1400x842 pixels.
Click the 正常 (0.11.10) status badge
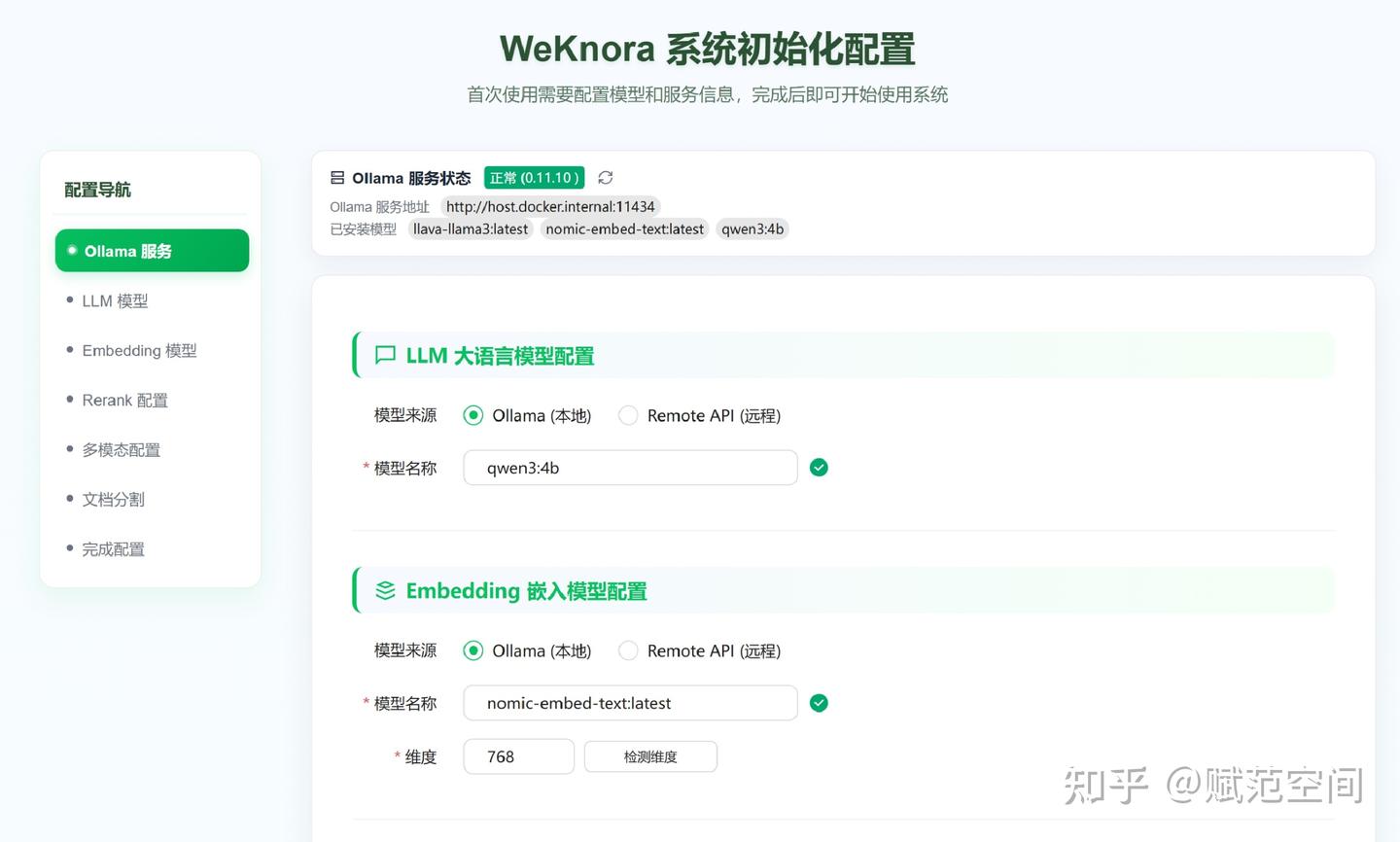534,177
